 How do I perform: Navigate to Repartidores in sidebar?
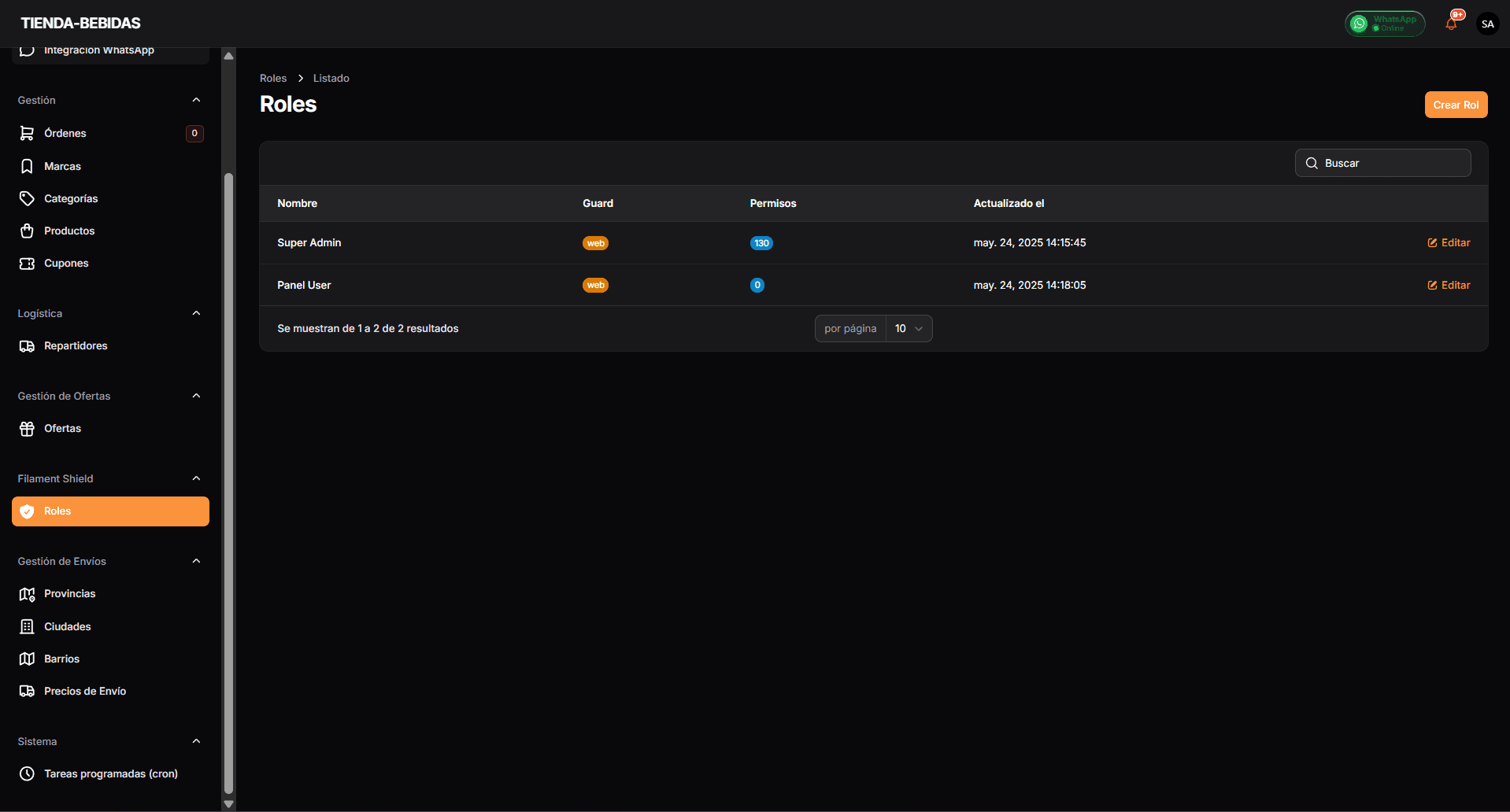pos(76,345)
